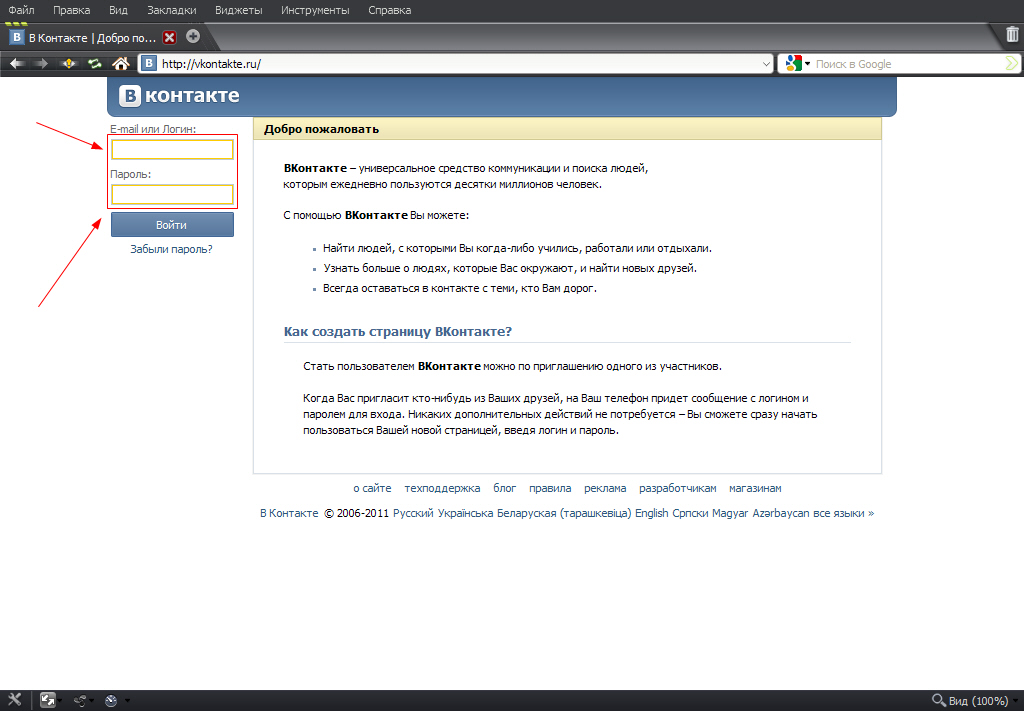Go to the Home page icon
Viewport: 1024px width, 711px height.
click(x=121, y=64)
